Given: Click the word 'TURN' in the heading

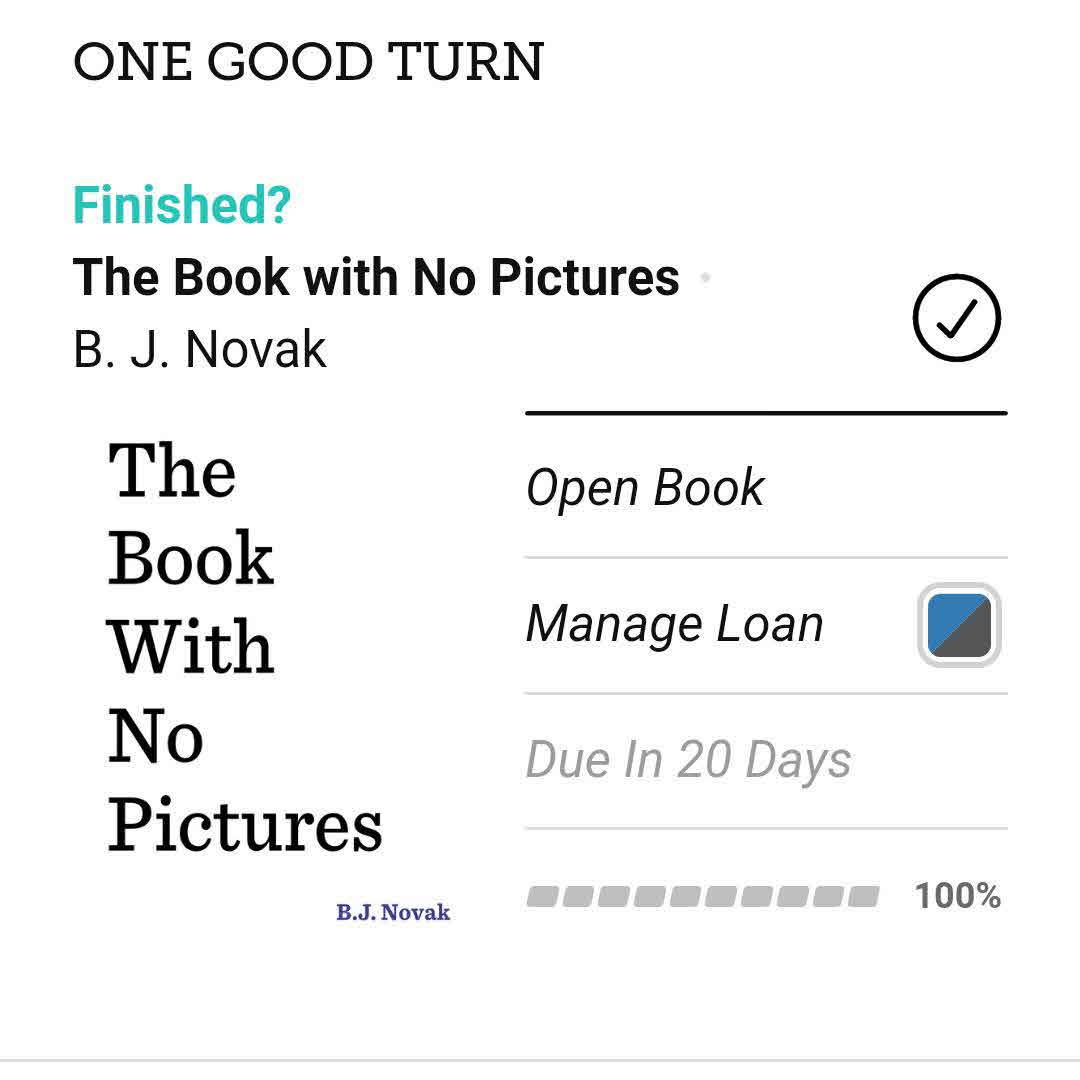Looking at the screenshot, I should (x=466, y=62).
